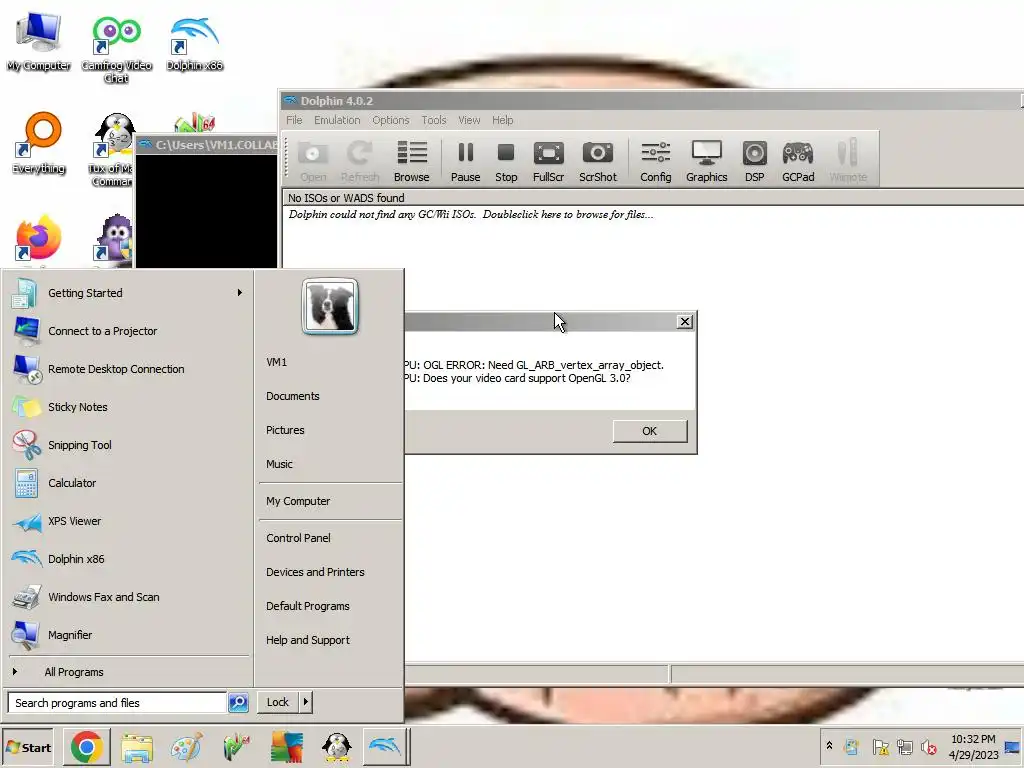Image resolution: width=1024 pixels, height=768 pixels.
Task: Launch Dolphin x86 from Start menu
Action: pyautogui.click(x=129, y=559)
